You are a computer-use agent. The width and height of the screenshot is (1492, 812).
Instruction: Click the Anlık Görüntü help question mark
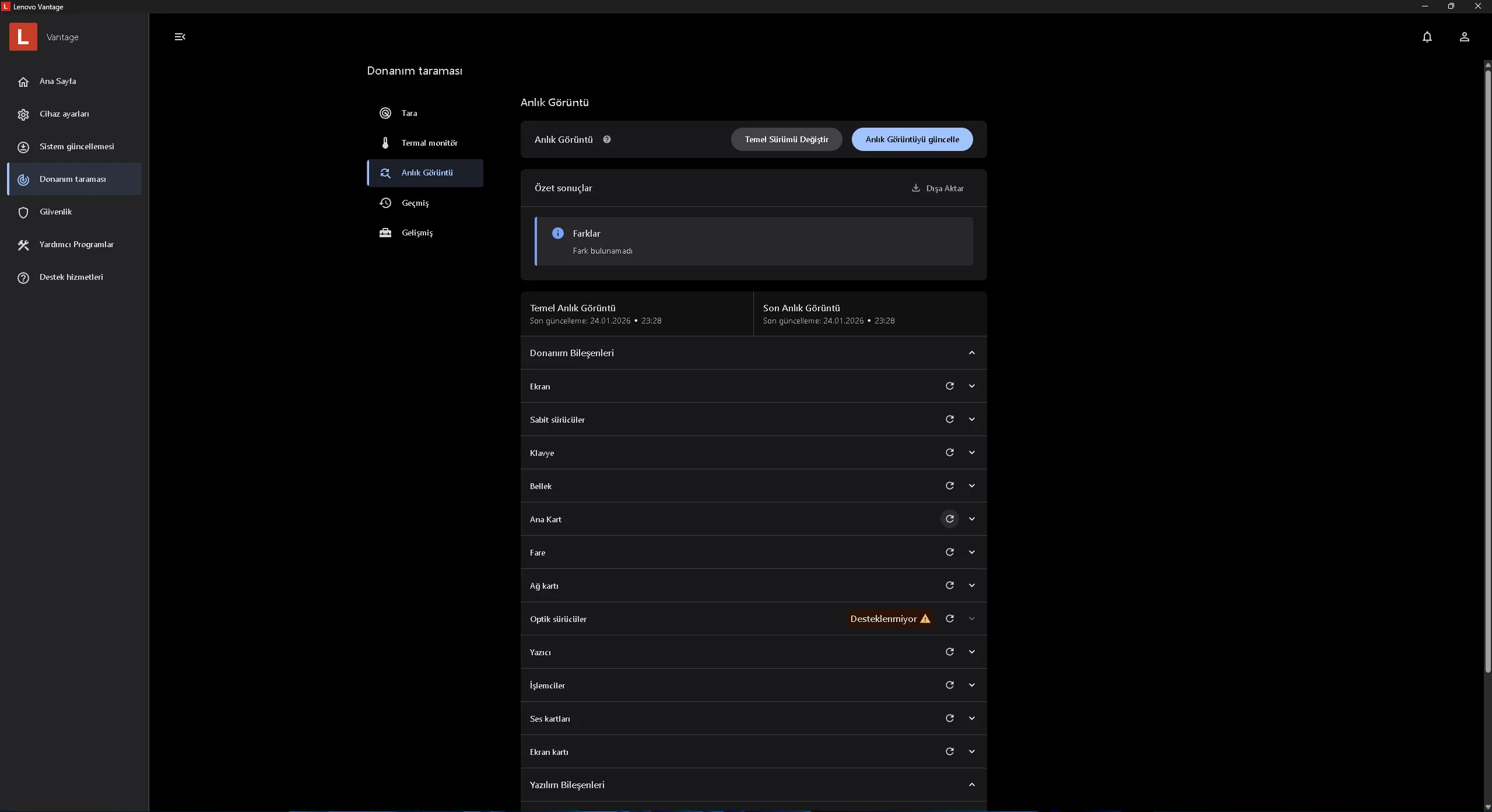[606, 139]
